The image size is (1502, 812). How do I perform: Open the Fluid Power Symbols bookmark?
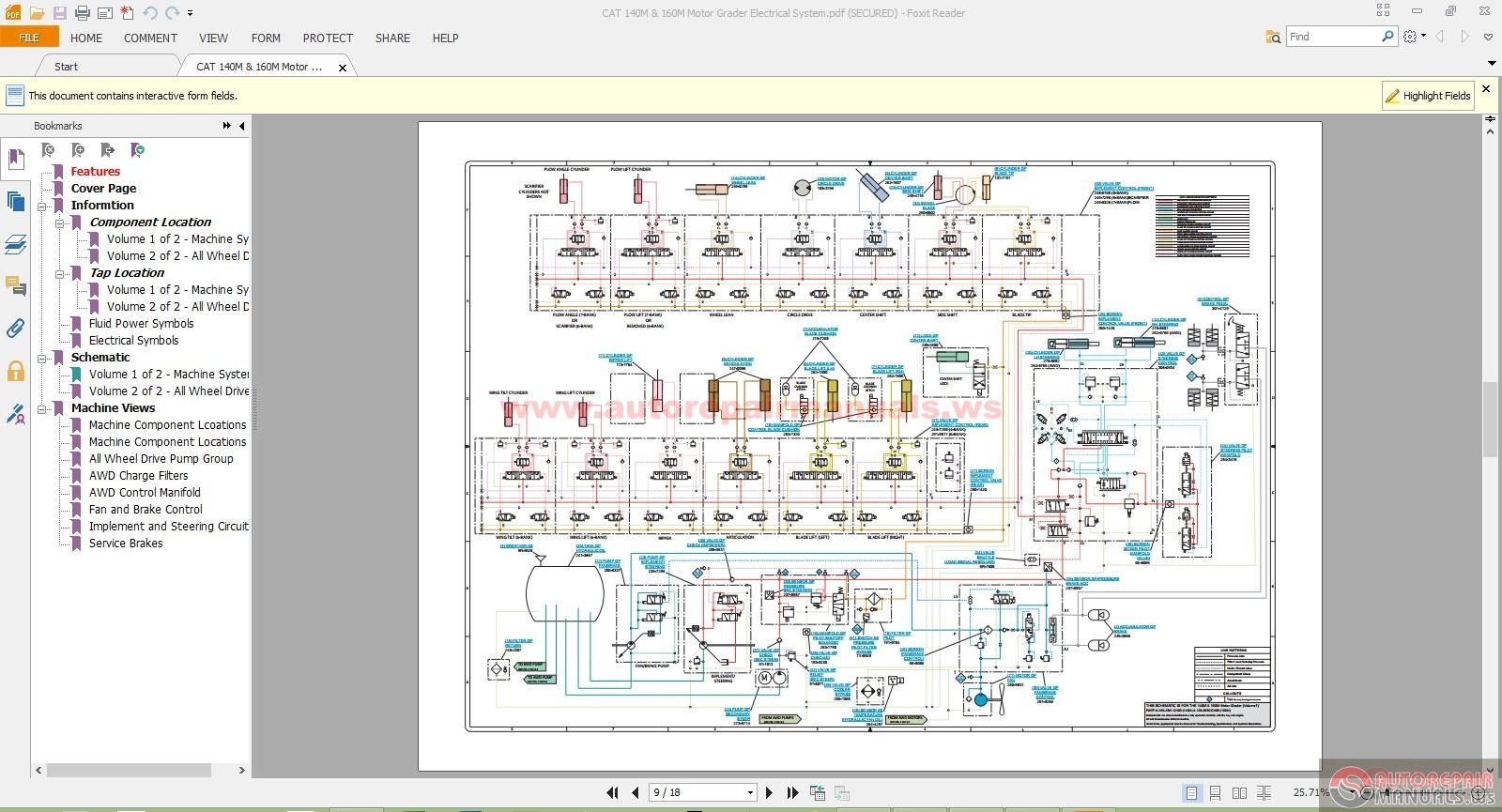[142, 324]
